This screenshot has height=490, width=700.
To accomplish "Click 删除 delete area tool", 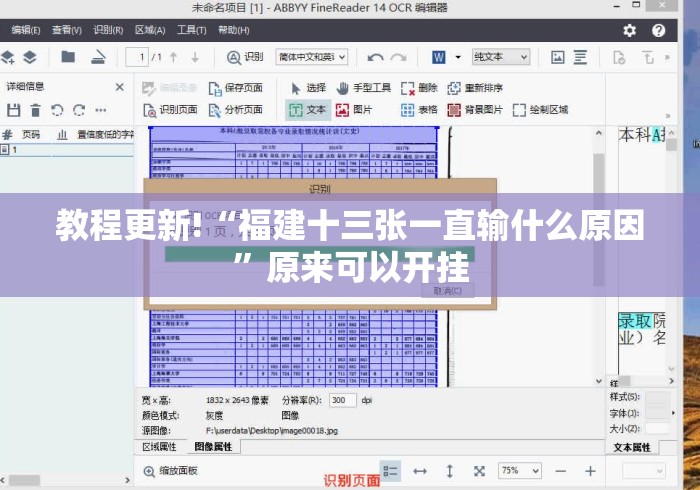I will [419, 88].
